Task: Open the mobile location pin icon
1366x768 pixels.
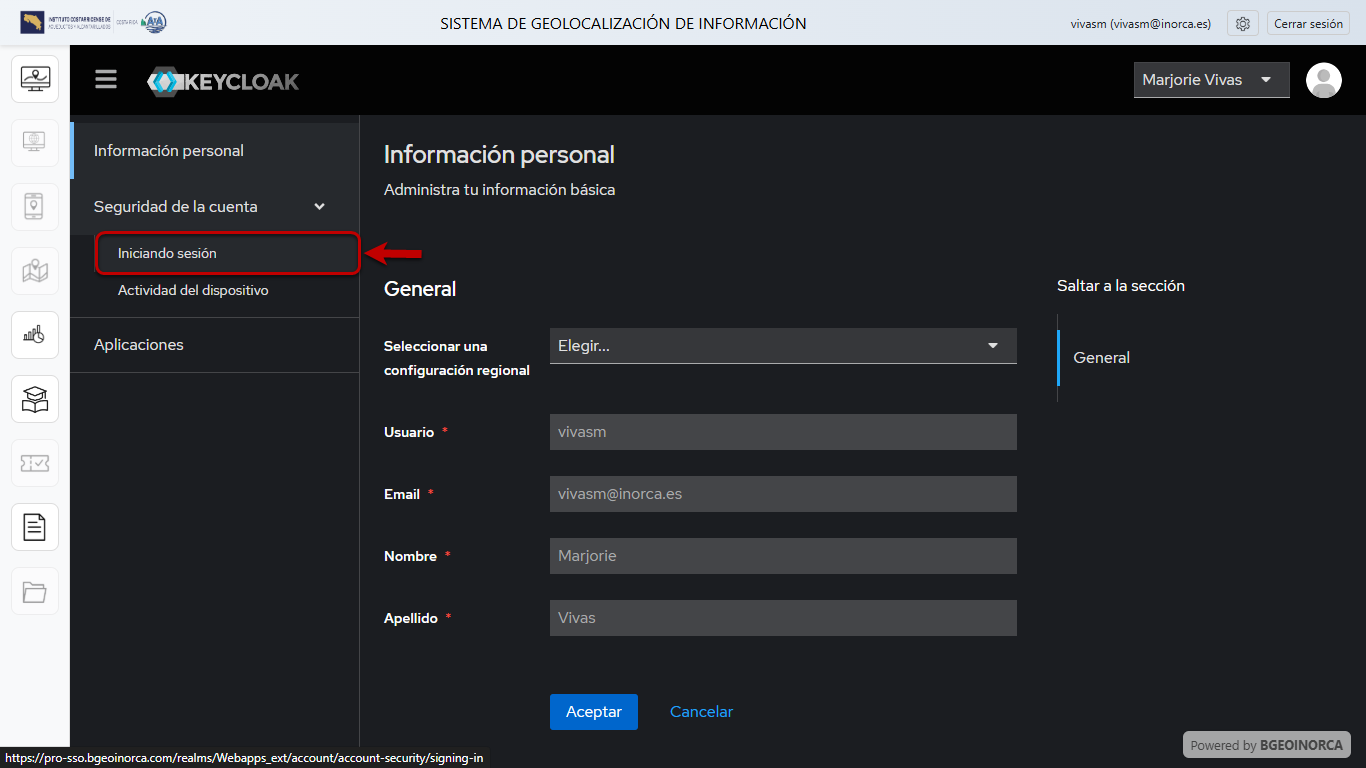Action: click(x=35, y=207)
